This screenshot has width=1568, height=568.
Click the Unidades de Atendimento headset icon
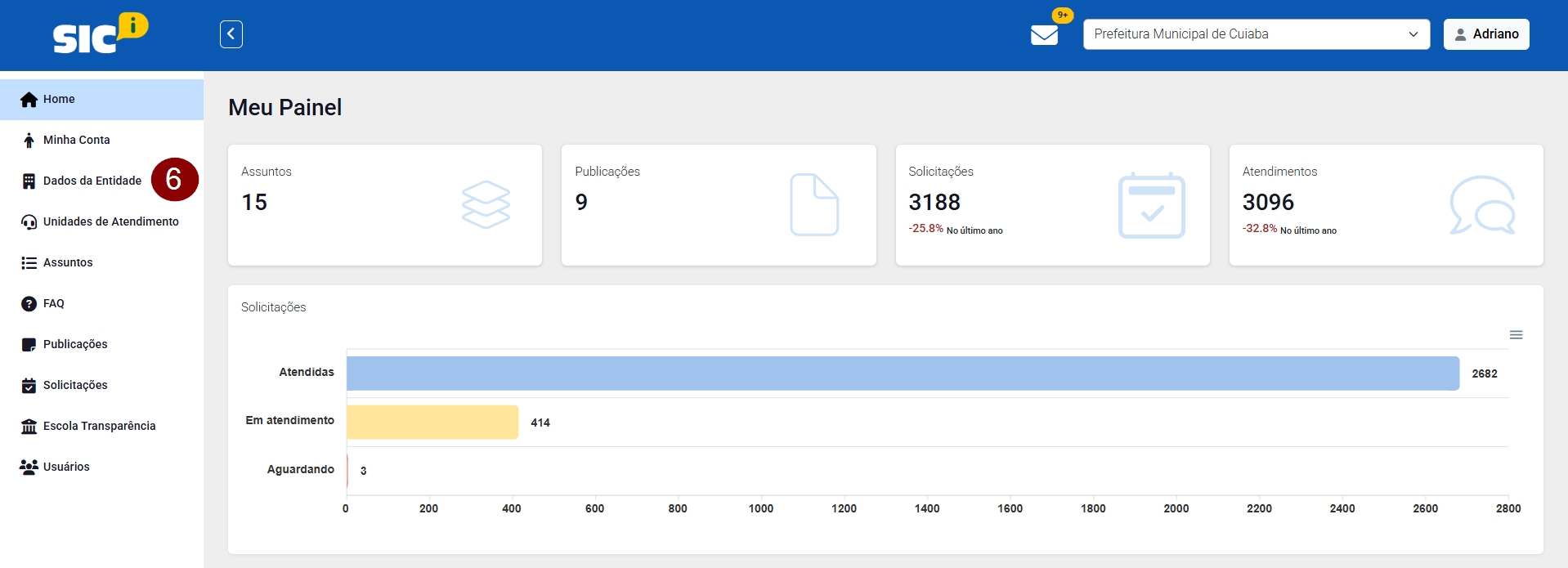(29, 221)
